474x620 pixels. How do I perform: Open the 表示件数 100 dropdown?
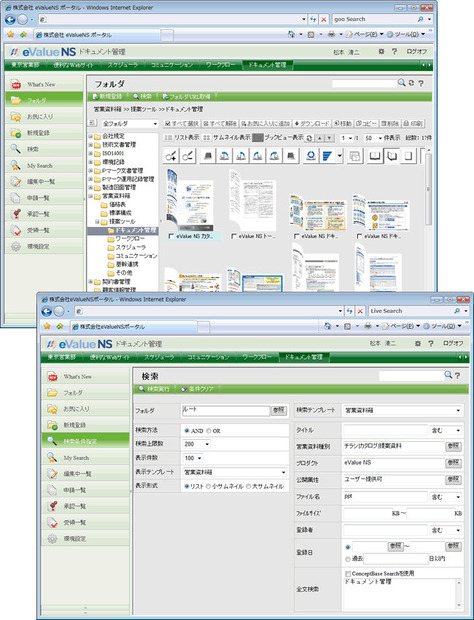tap(193, 458)
